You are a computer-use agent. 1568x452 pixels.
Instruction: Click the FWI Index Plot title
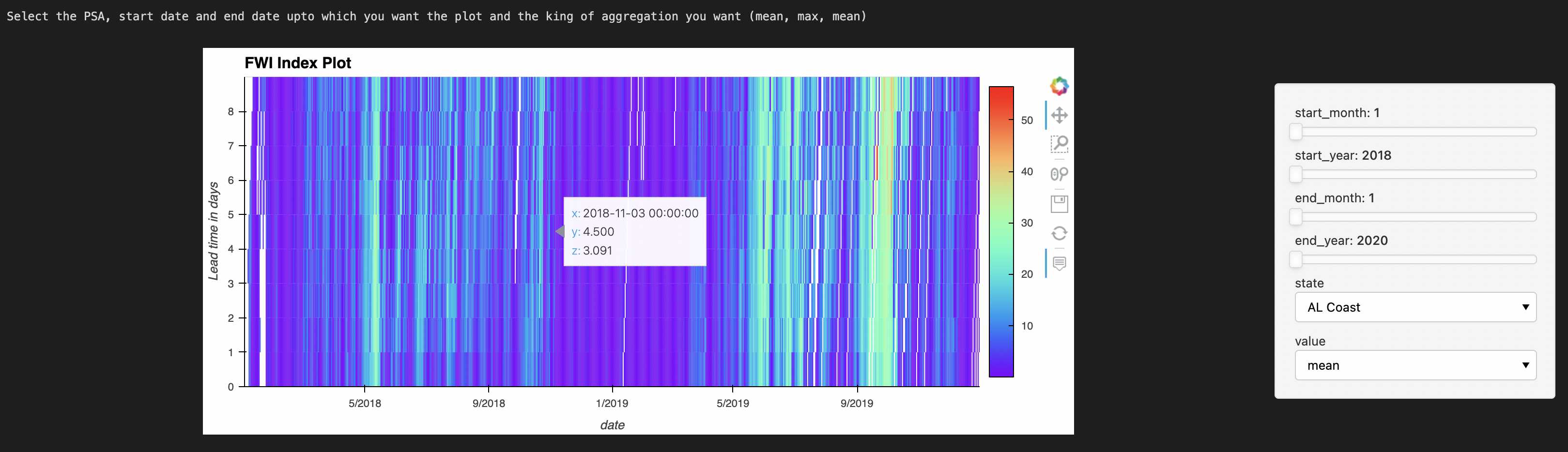(298, 62)
